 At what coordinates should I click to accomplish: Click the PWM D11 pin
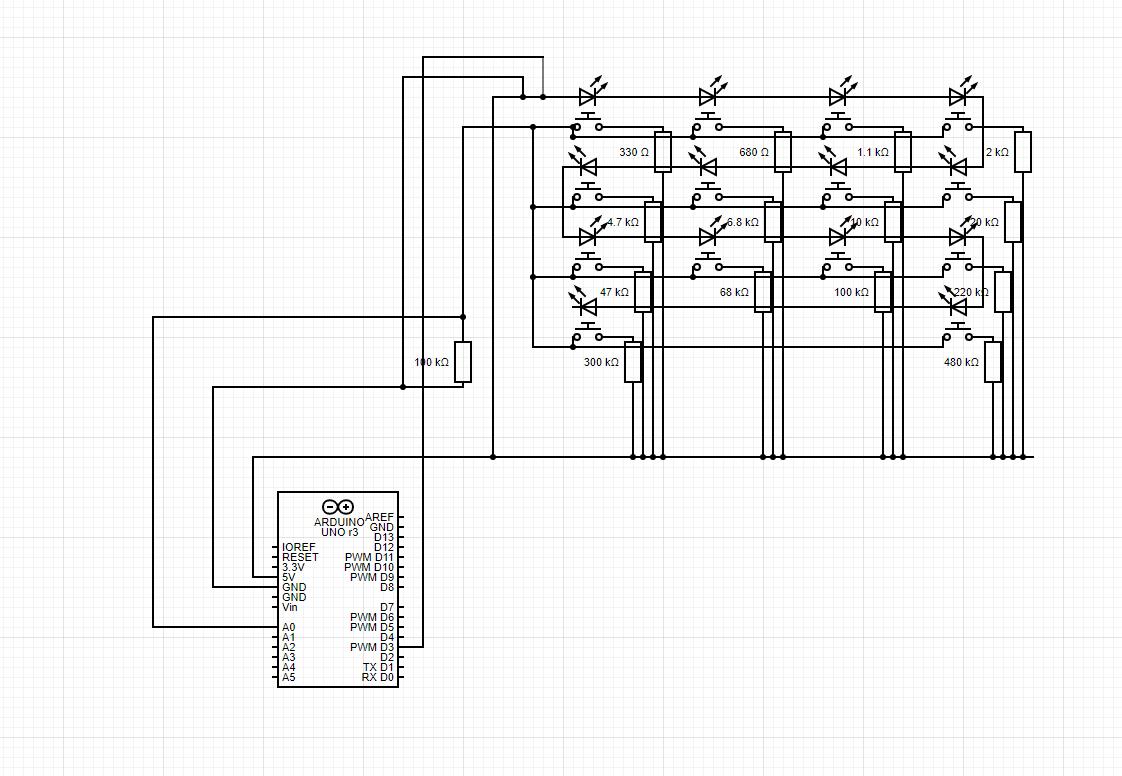pos(369,557)
